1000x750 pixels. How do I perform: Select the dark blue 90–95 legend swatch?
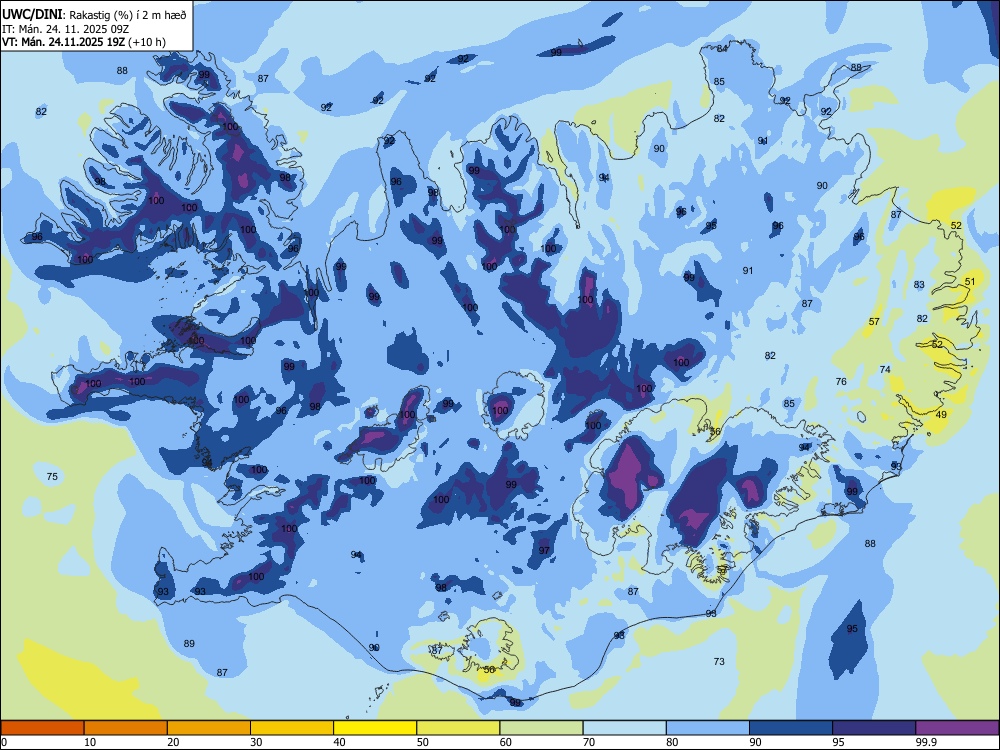[x=791, y=728]
